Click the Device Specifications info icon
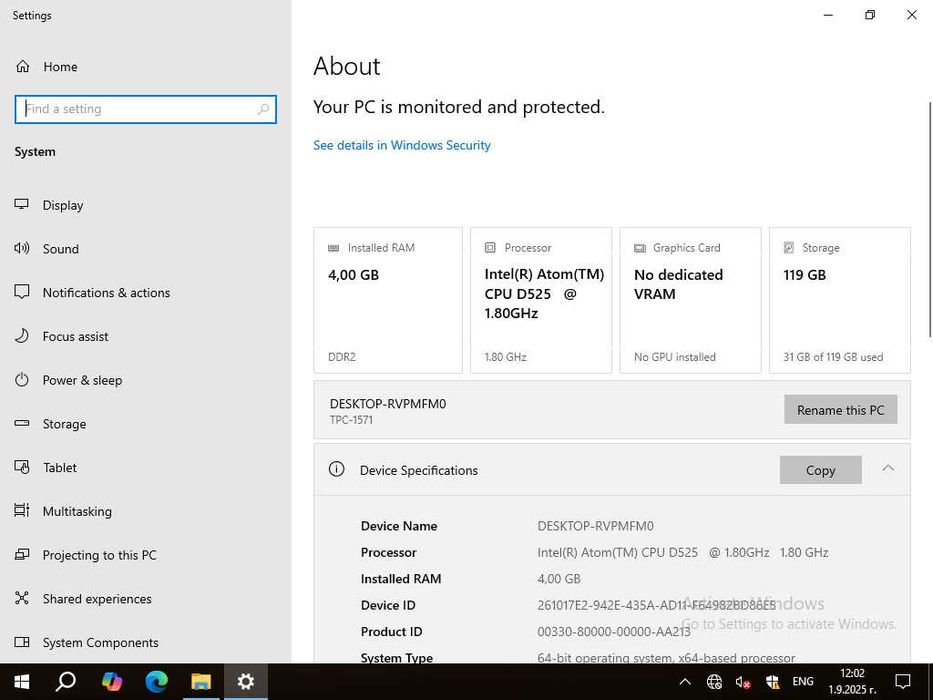The width and height of the screenshot is (933, 700). coord(336,469)
